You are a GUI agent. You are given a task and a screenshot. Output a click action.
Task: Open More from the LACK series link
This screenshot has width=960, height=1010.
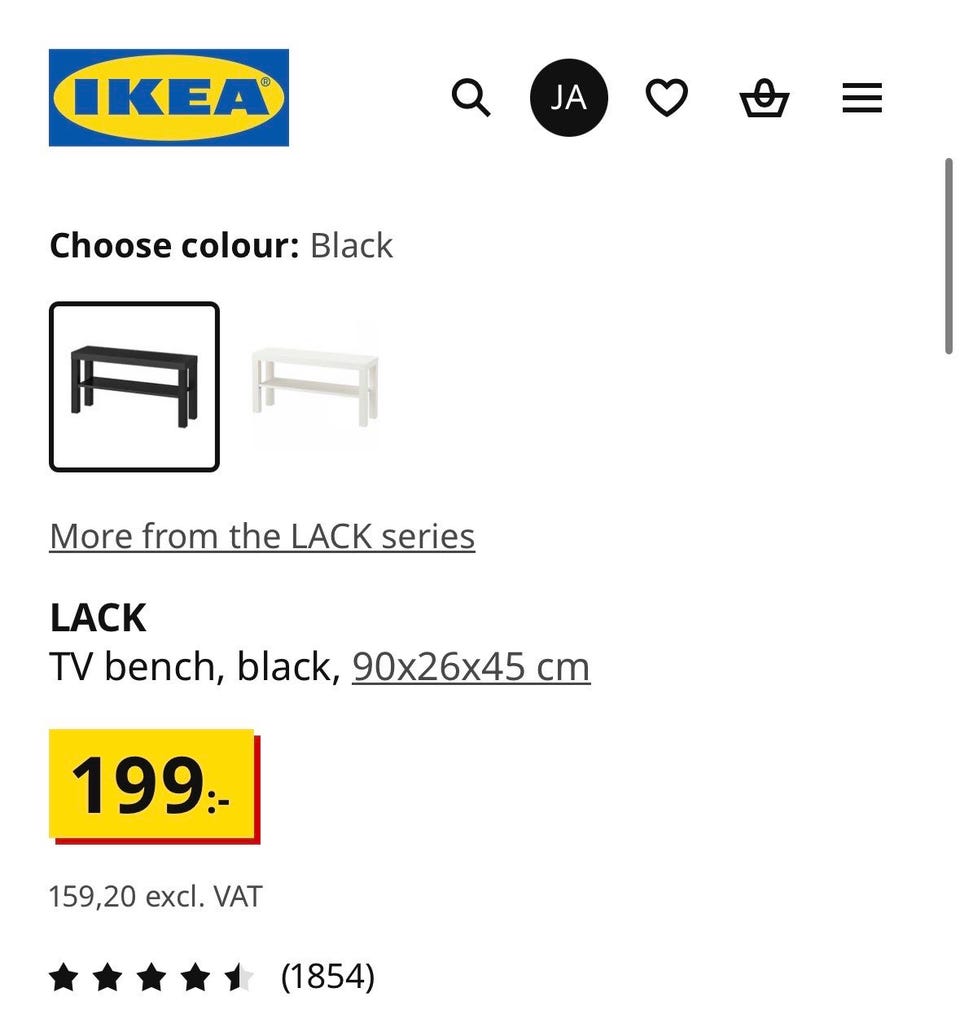(x=262, y=537)
